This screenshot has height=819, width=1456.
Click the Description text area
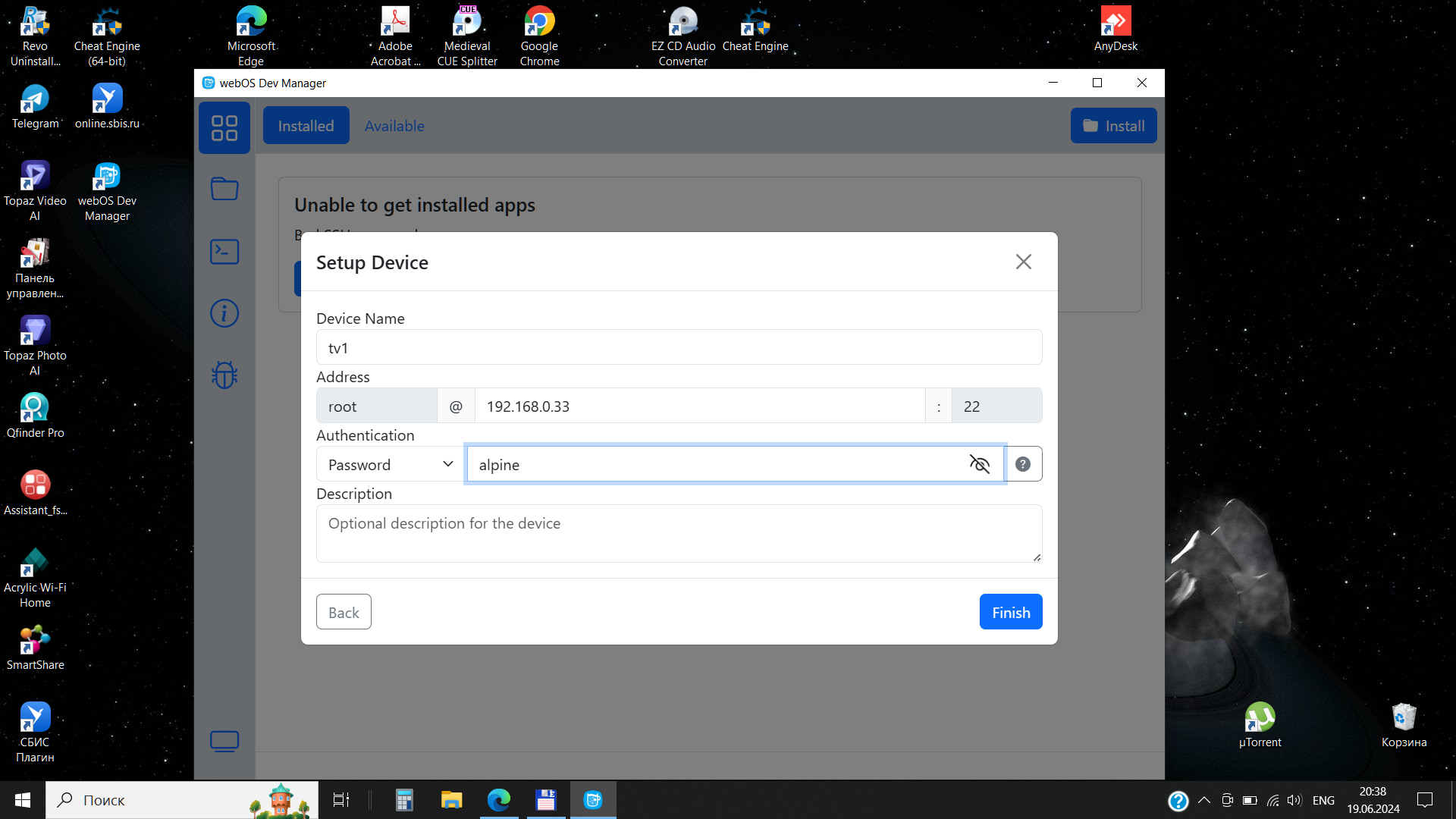point(679,533)
